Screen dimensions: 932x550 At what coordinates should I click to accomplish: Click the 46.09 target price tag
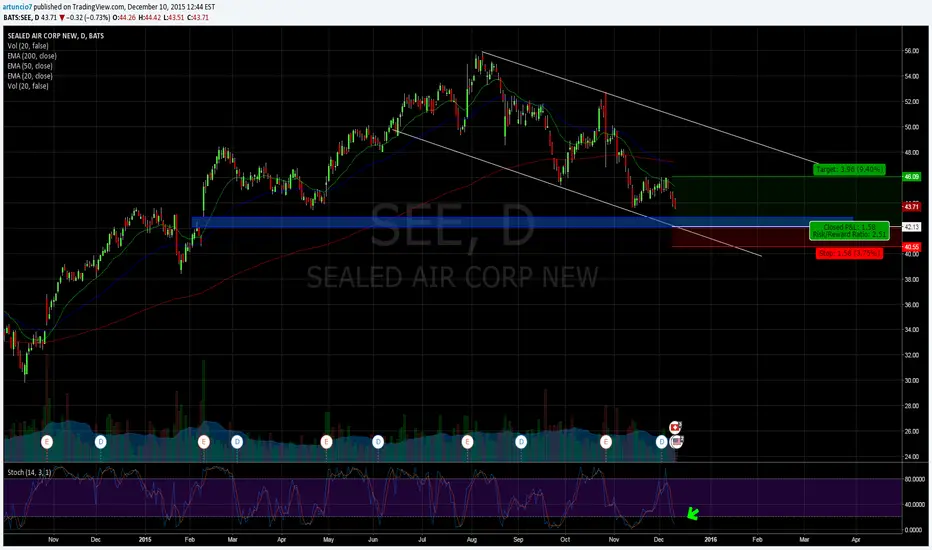click(911, 177)
